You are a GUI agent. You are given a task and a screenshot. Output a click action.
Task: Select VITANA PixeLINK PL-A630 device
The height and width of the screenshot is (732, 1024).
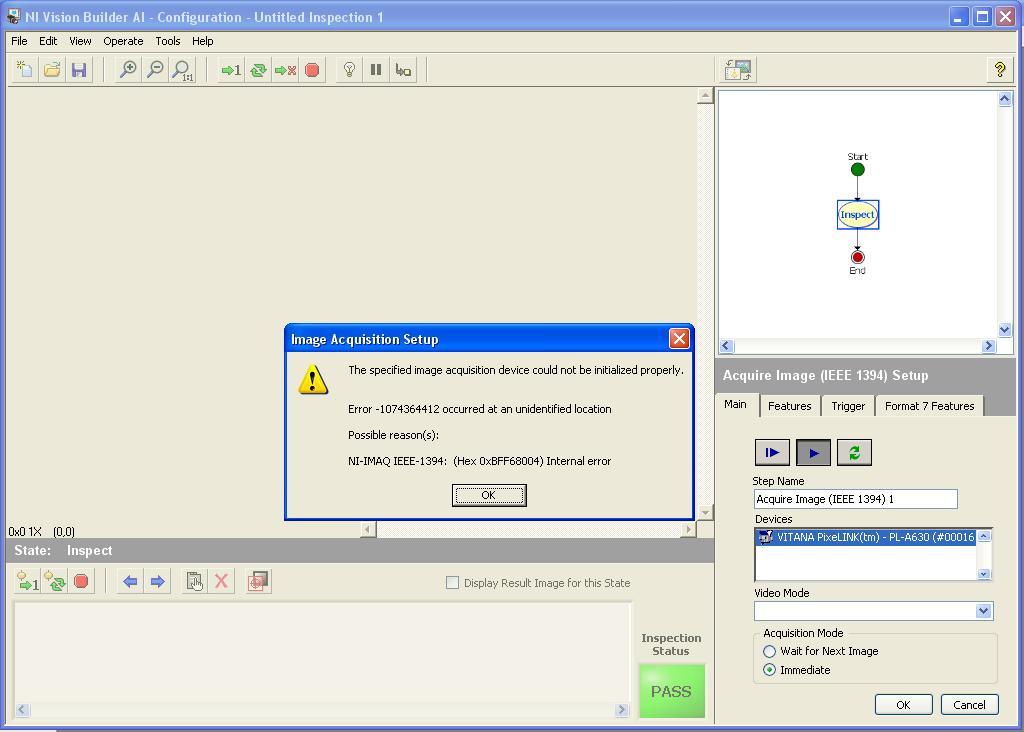pos(866,537)
